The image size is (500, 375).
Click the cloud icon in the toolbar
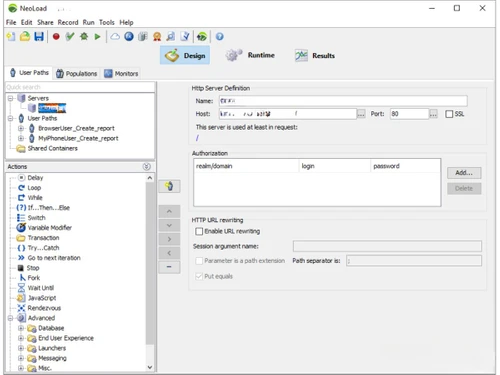coord(115,37)
